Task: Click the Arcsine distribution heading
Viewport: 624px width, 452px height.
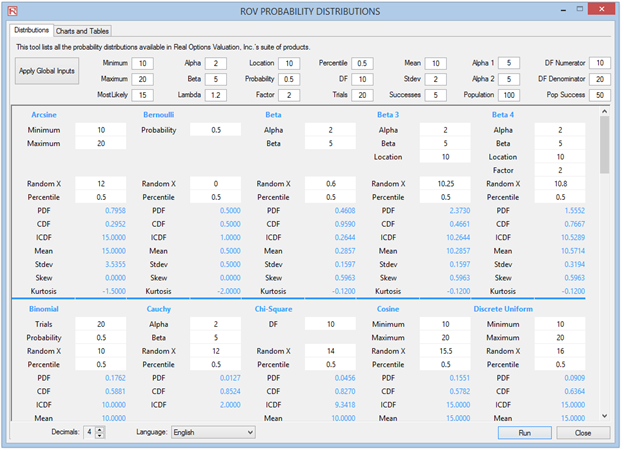Action: pos(44,115)
